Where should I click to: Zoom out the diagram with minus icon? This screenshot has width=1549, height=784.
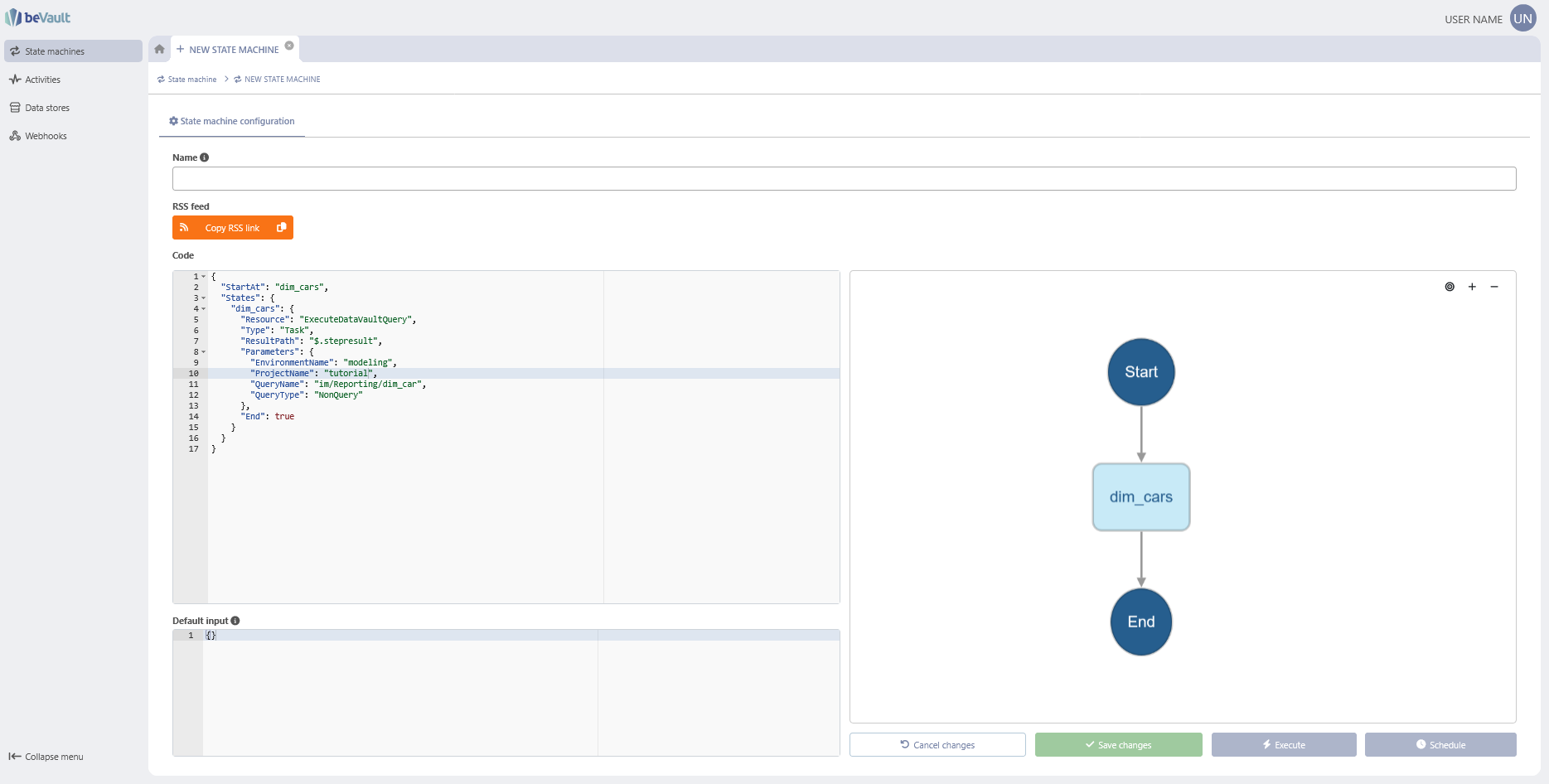tap(1494, 287)
